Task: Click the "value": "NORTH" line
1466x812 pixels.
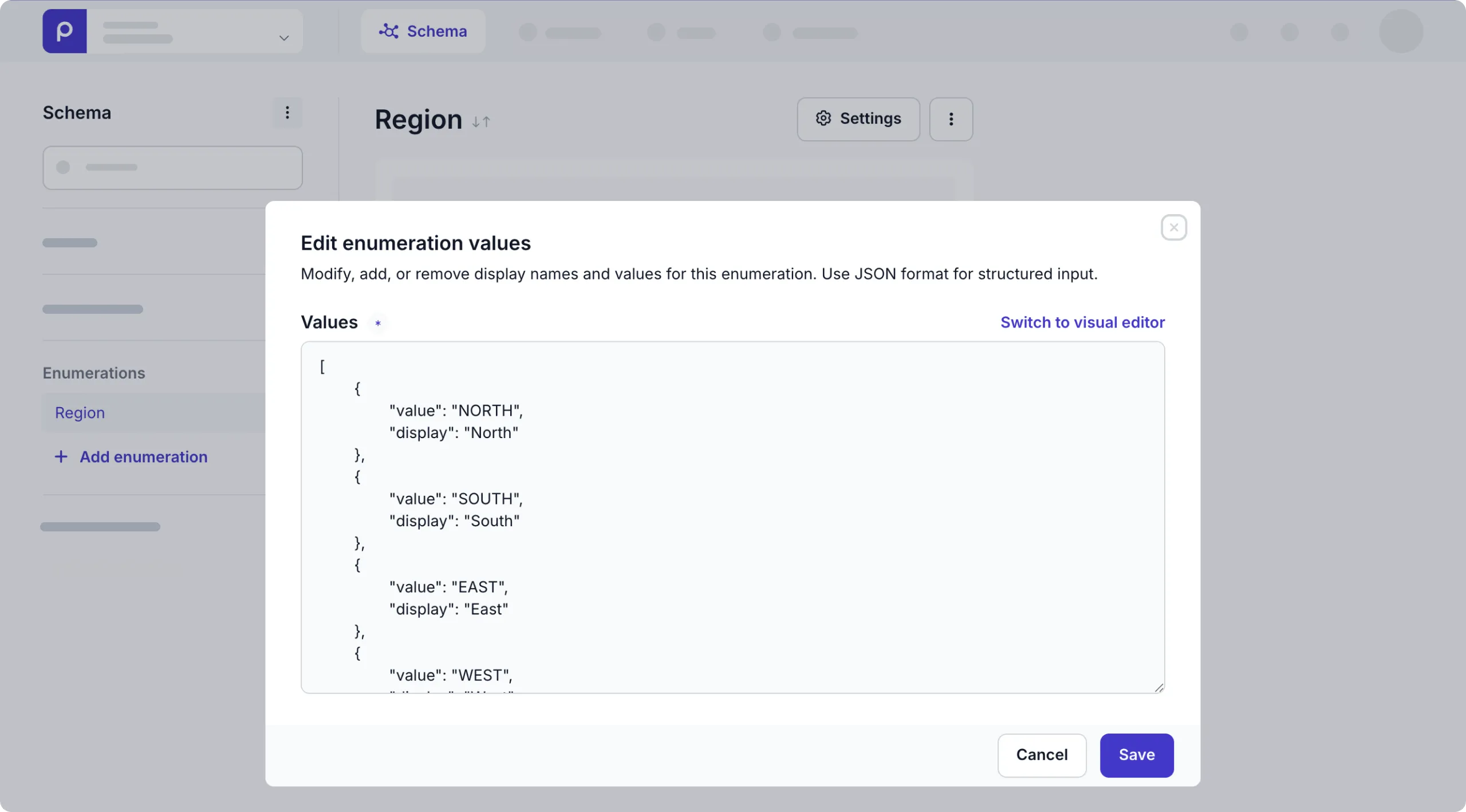Action: pyautogui.click(x=456, y=411)
